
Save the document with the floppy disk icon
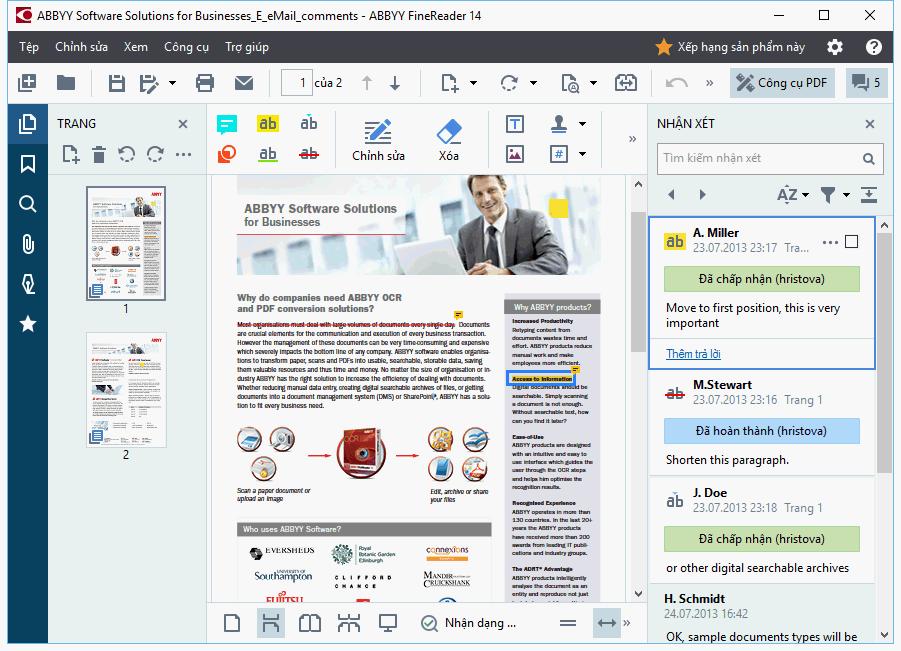(x=117, y=83)
